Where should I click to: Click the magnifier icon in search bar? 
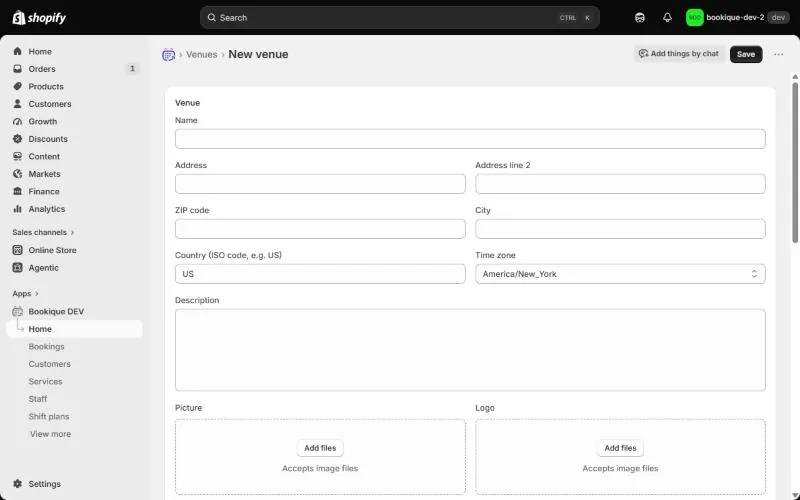click(x=211, y=18)
